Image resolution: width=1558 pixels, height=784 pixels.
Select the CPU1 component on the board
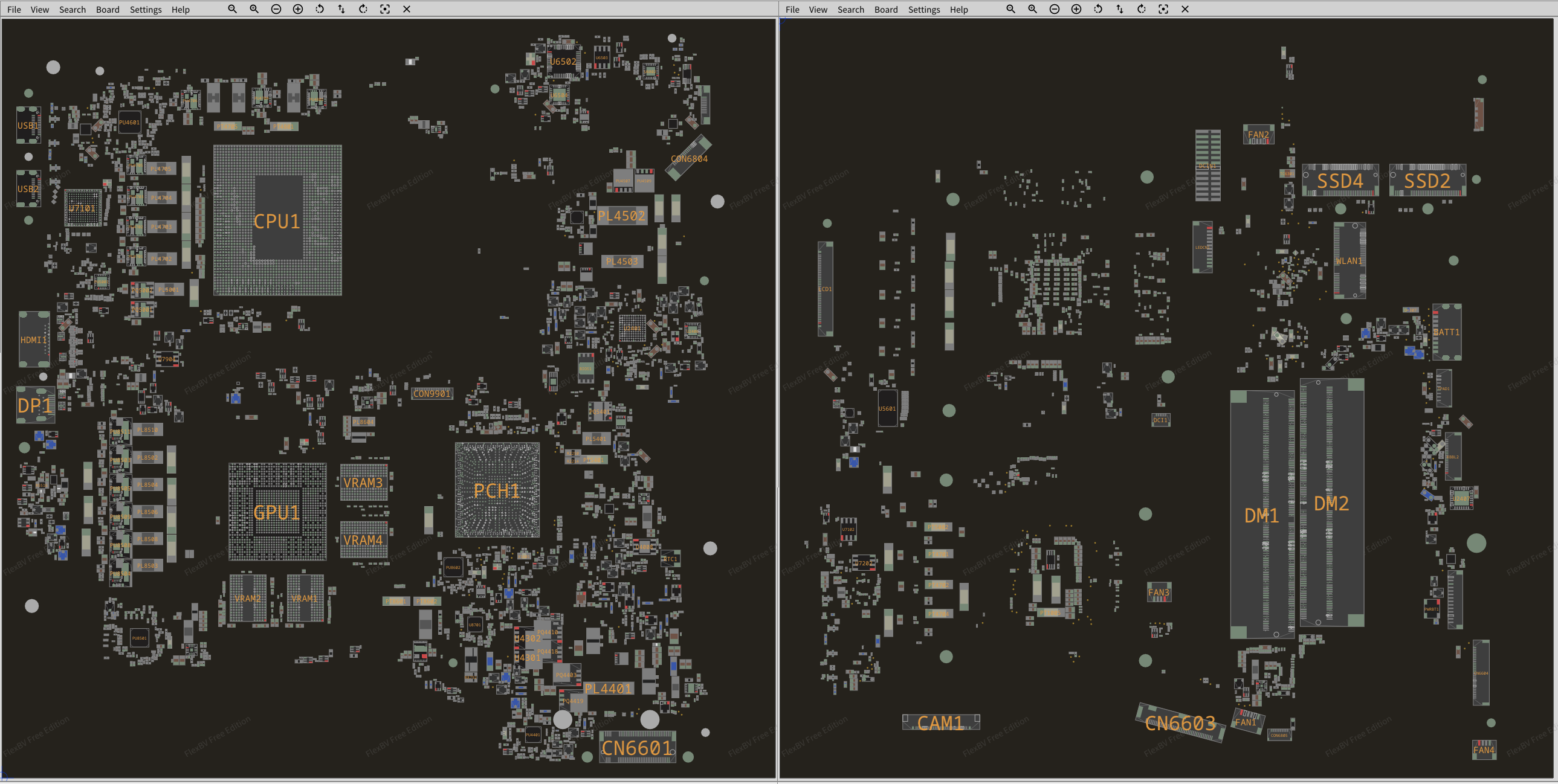pos(277,221)
